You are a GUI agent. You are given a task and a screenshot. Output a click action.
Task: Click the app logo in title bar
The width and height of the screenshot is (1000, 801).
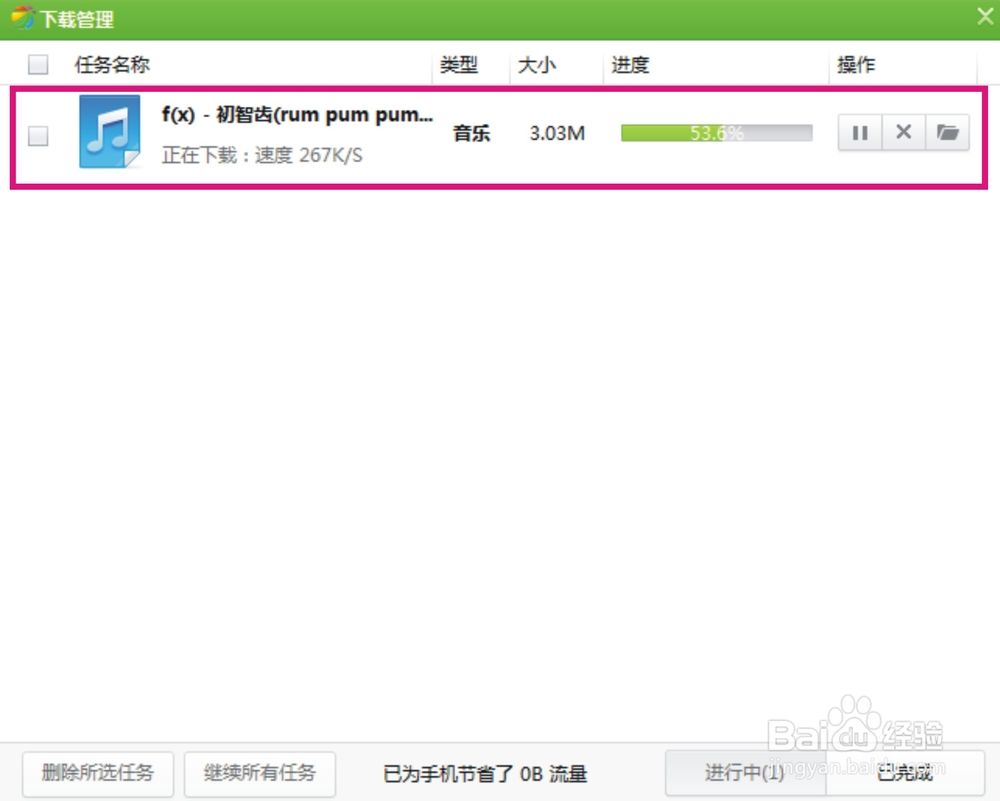tap(22, 18)
